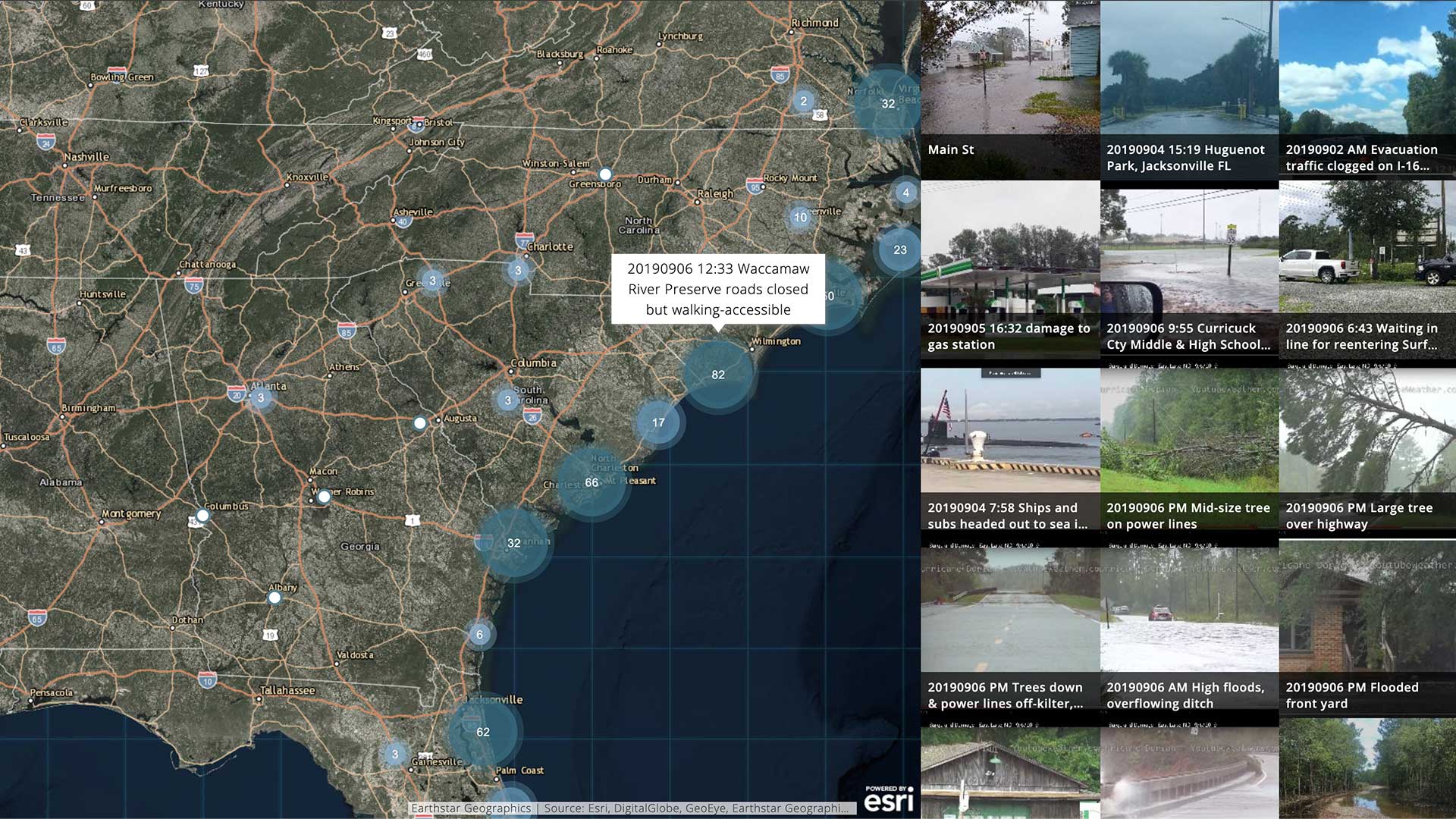Screen dimensions: 1456x819
Task: Select the 23 cluster on North Carolina coast
Action: tap(899, 249)
